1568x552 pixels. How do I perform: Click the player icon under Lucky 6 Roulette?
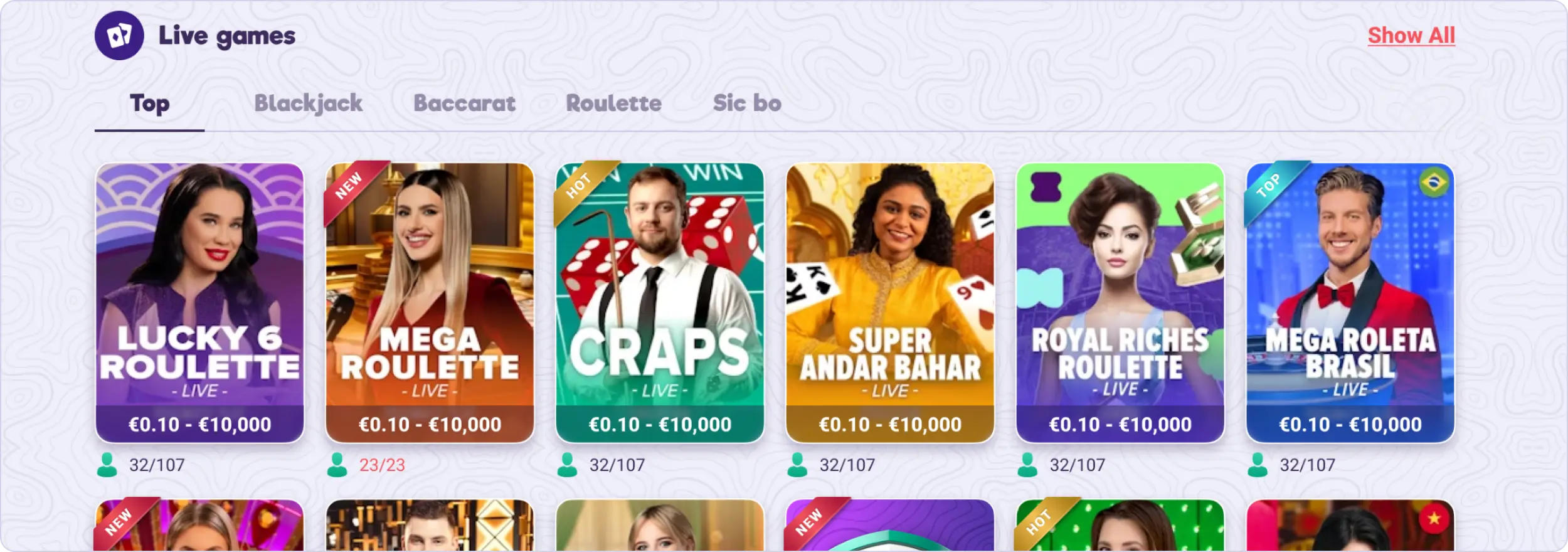[x=107, y=465]
